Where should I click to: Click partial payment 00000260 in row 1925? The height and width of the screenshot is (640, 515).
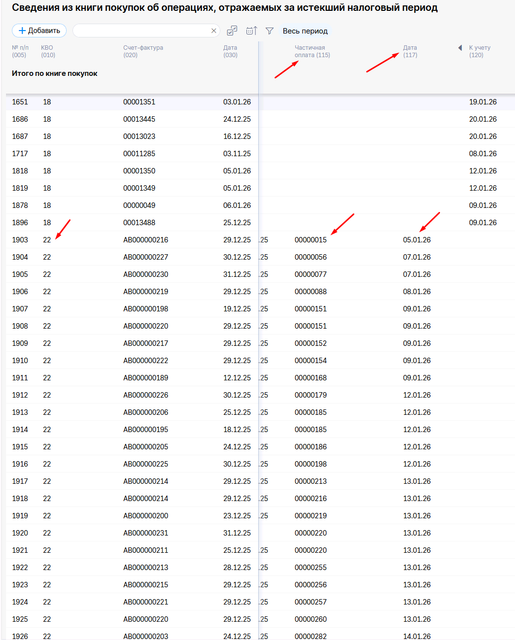(311, 619)
